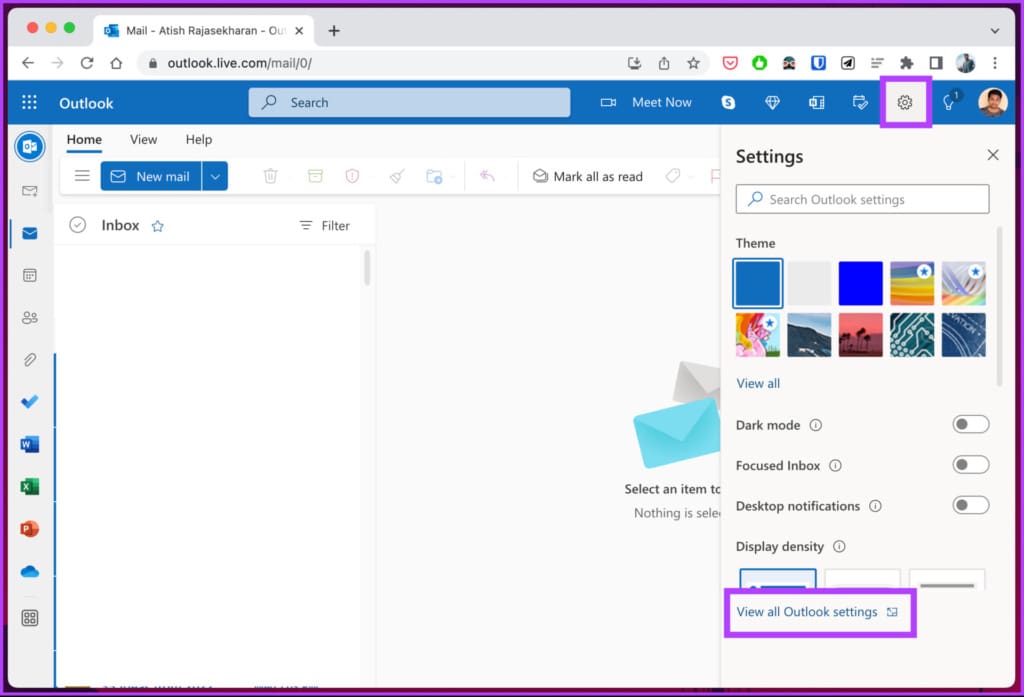Open To Do checkmark in sidebar
The image size is (1024, 697).
29,402
